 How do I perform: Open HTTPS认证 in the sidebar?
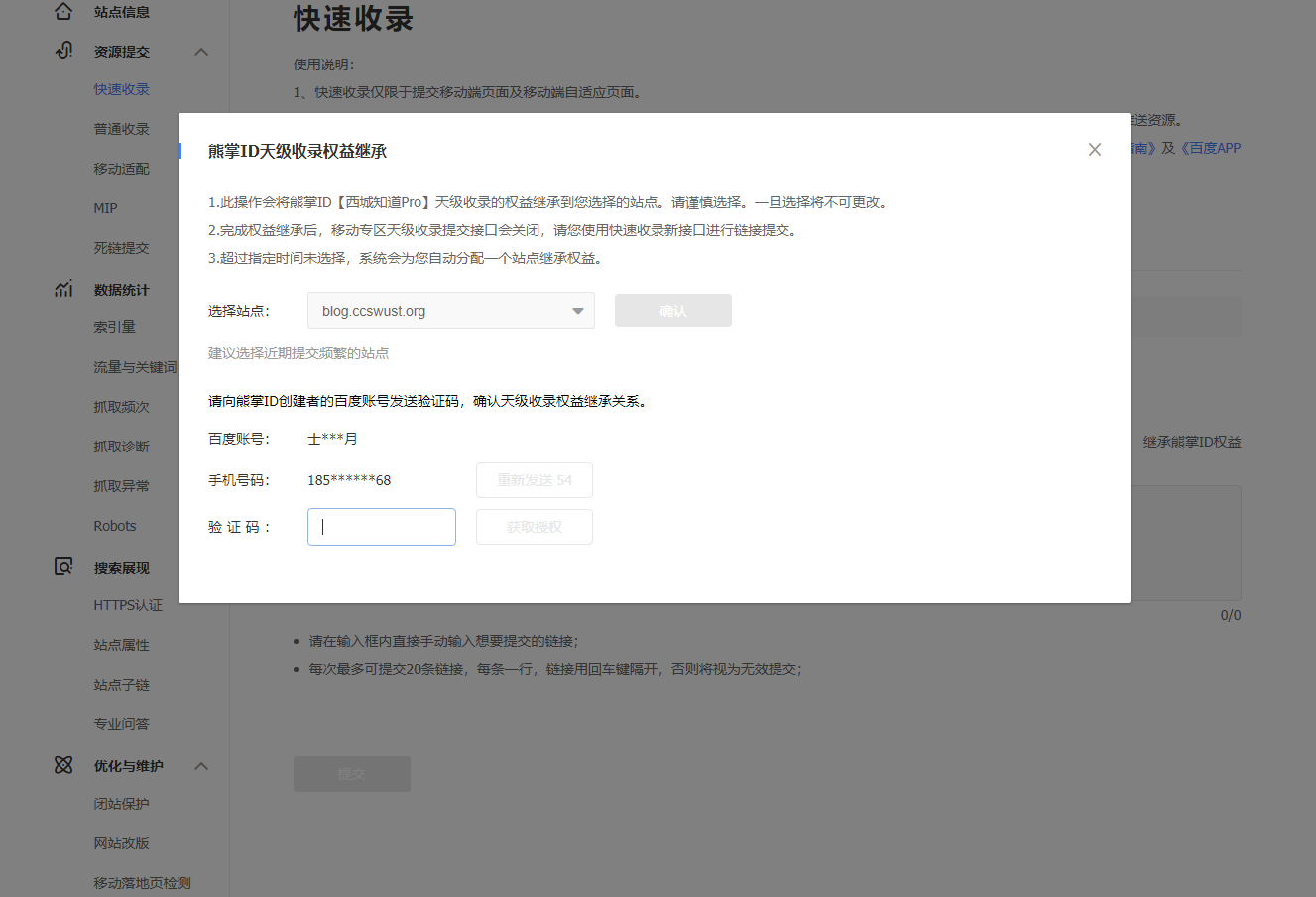pyautogui.click(x=128, y=605)
